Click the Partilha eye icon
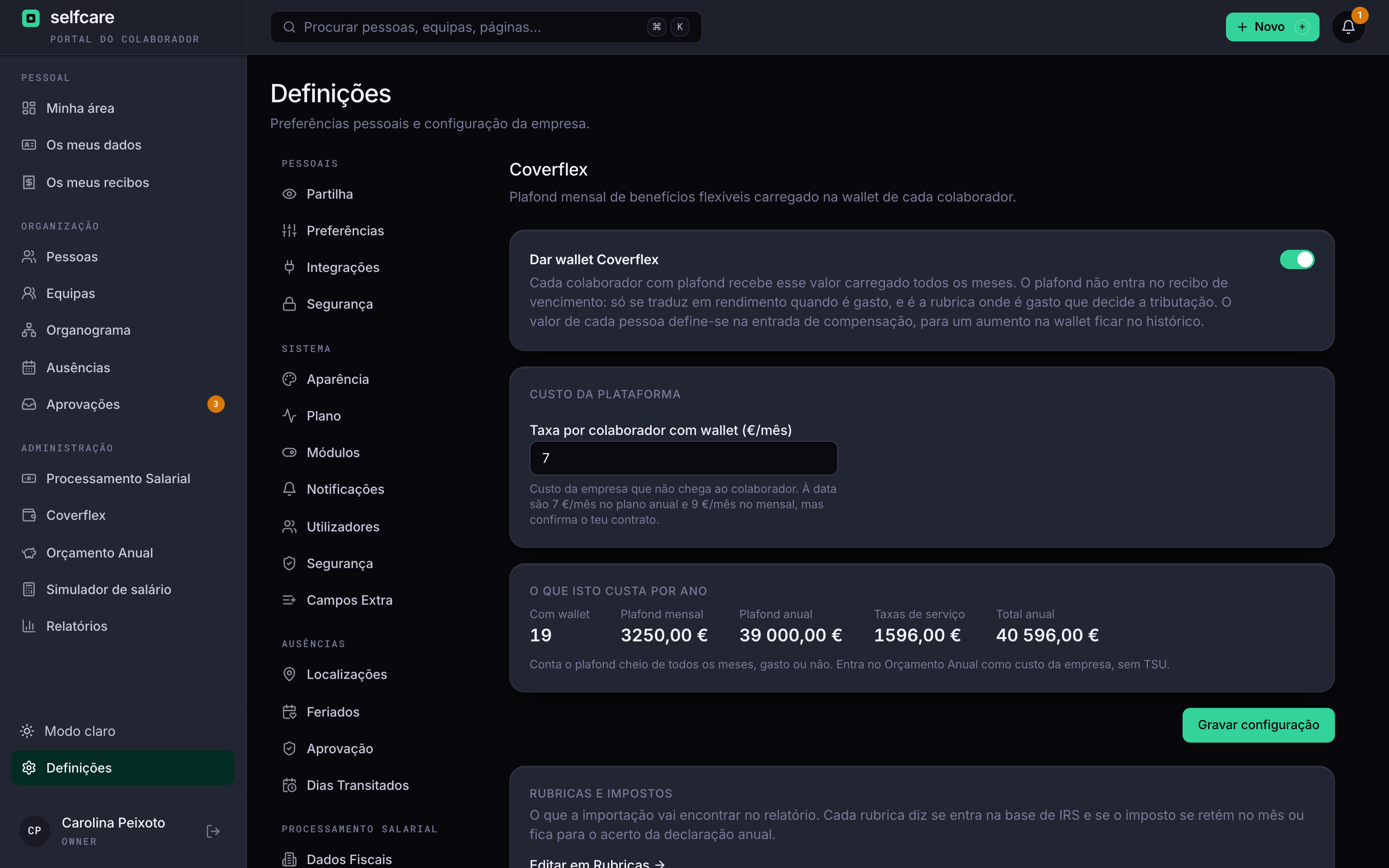The width and height of the screenshot is (1389, 868). tap(289, 194)
